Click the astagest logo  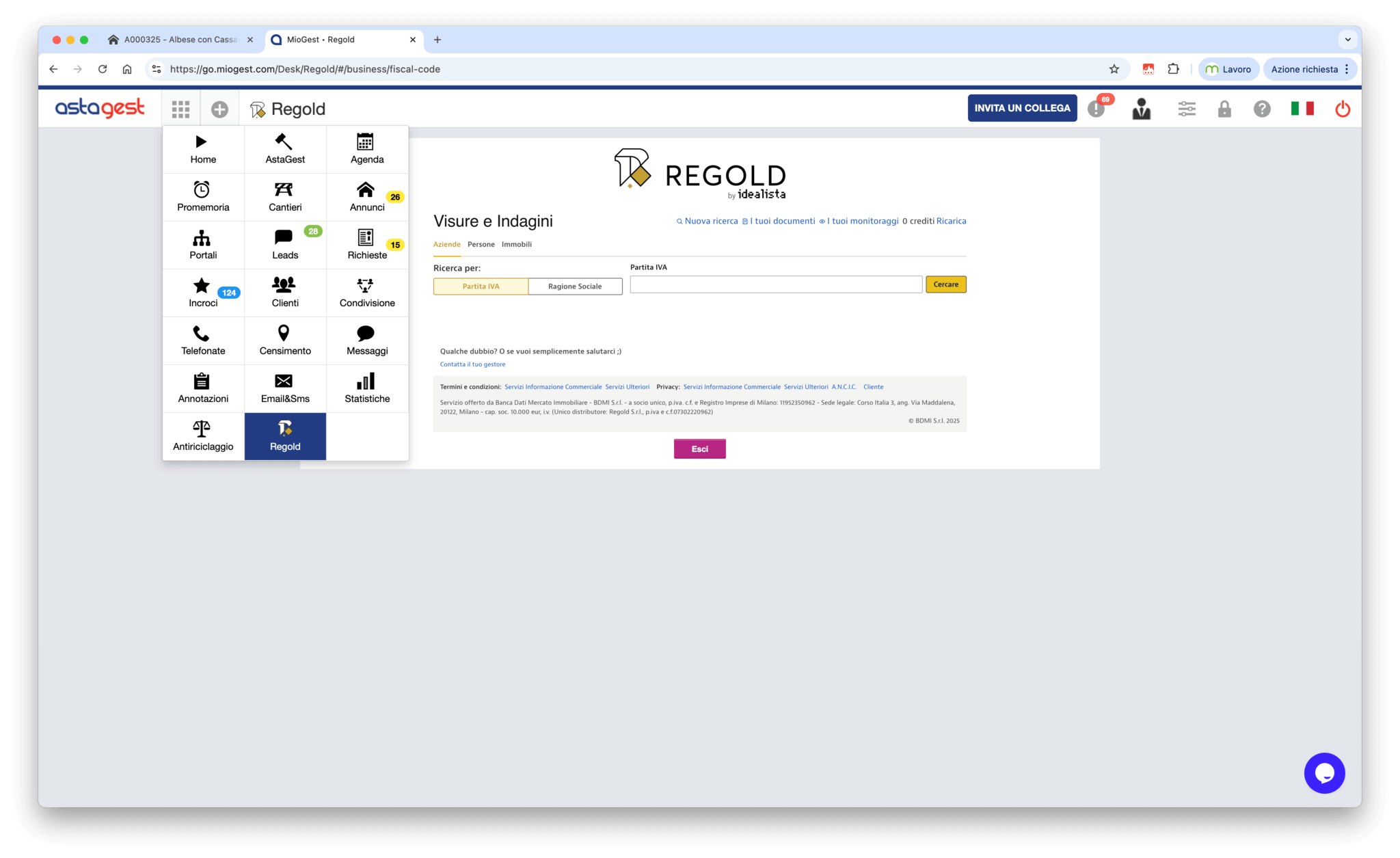pos(100,107)
